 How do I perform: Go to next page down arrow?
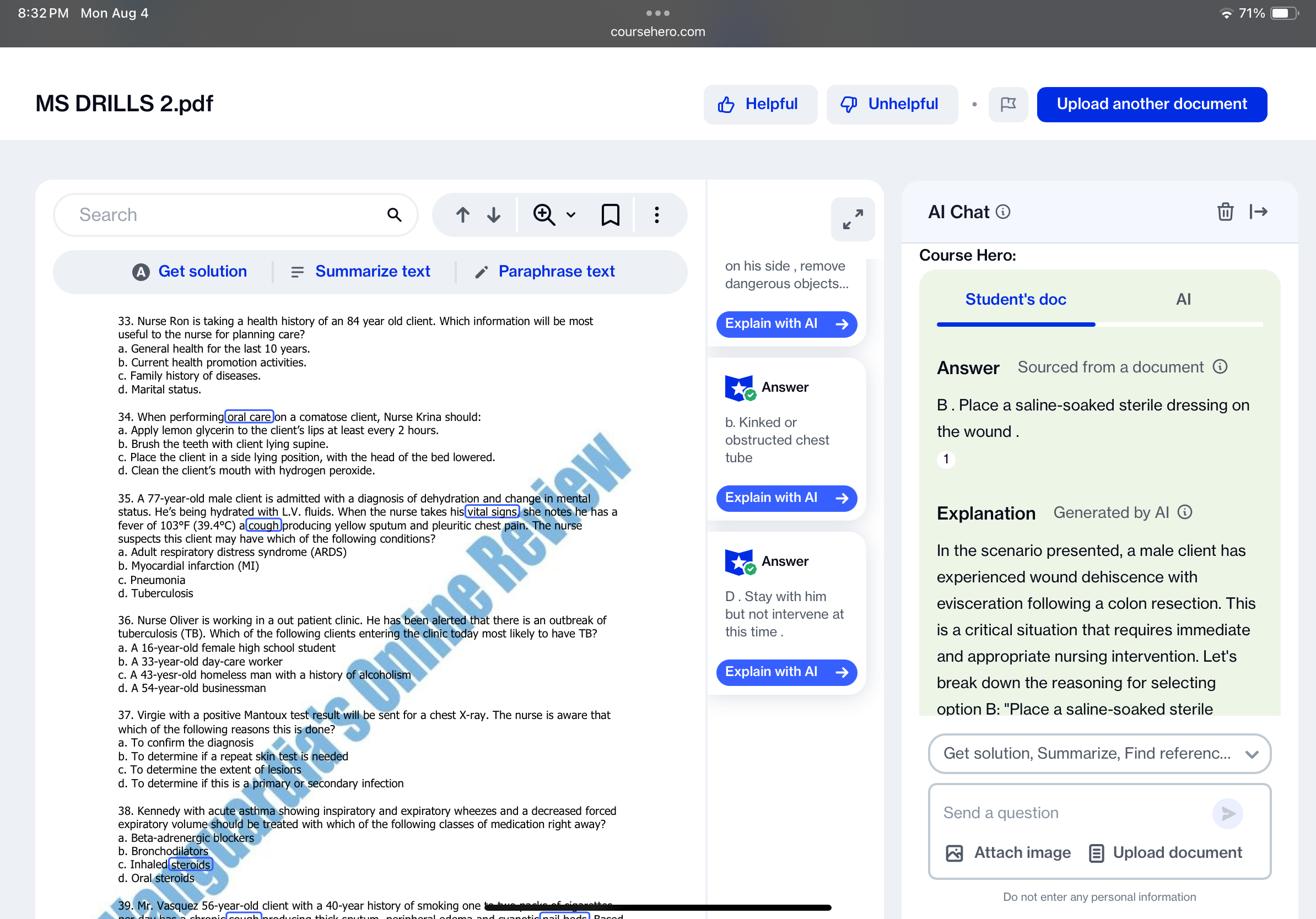coord(494,215)
